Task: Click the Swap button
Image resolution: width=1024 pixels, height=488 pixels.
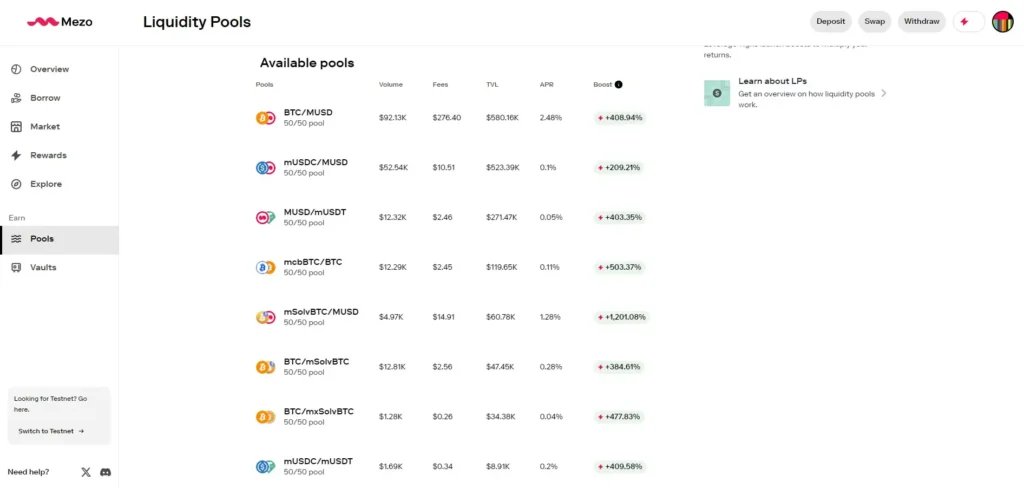Action: (874, 22)
